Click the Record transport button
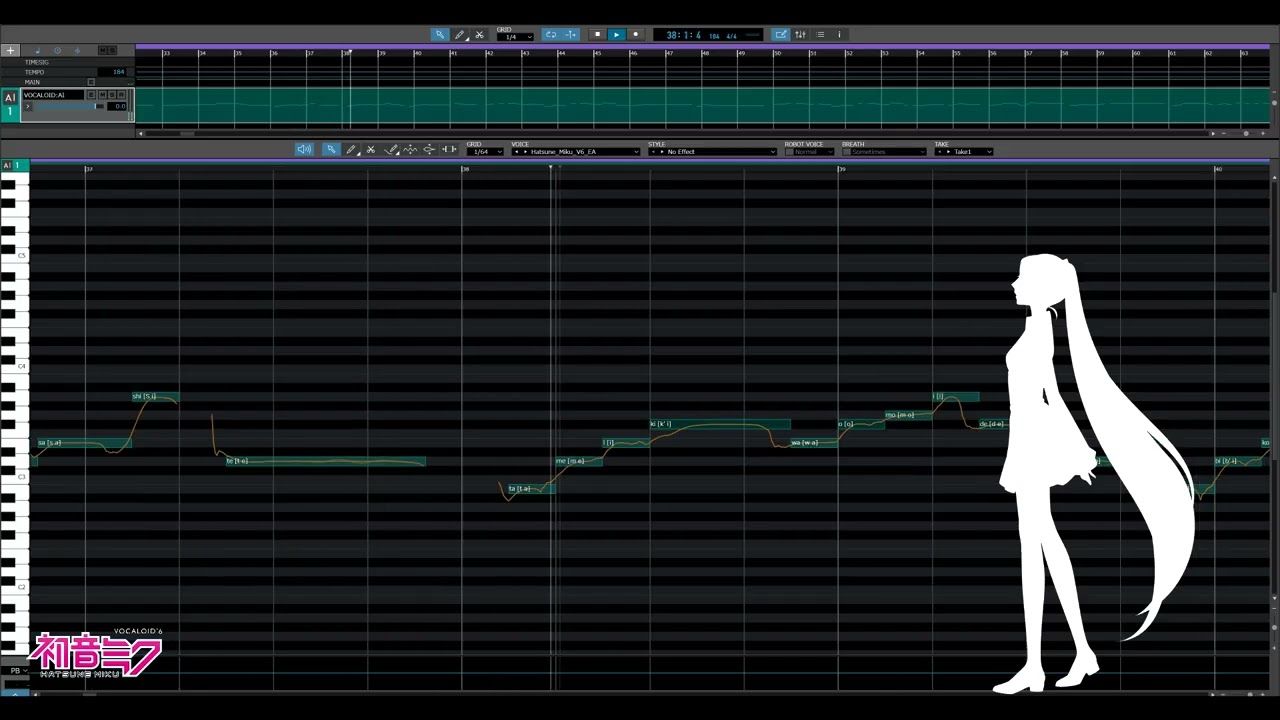Image resolution: width=1280 pixels, height=720 pixels. click(x=635, y=34)
